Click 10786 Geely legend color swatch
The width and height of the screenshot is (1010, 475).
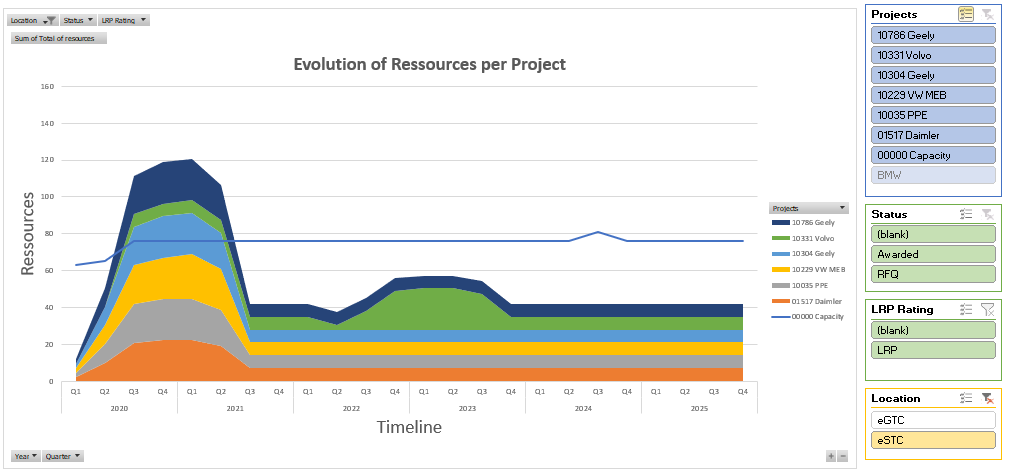tap(781, 223)
